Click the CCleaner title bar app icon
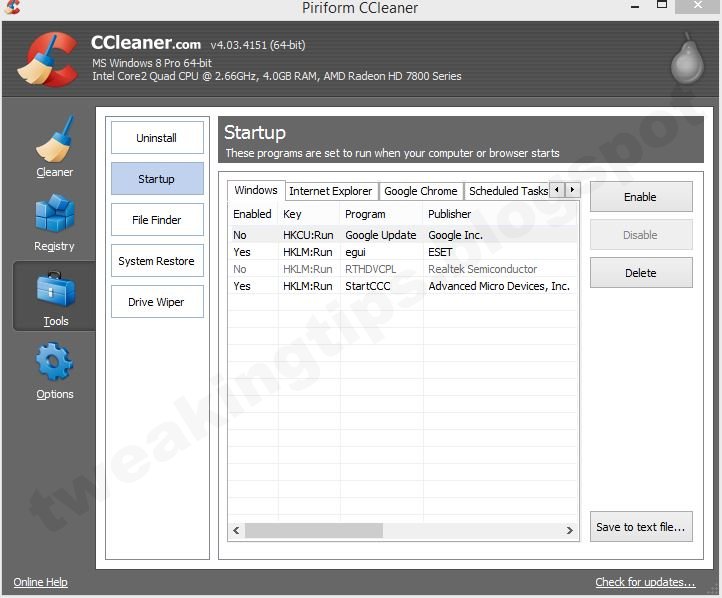 pos(12,6)
